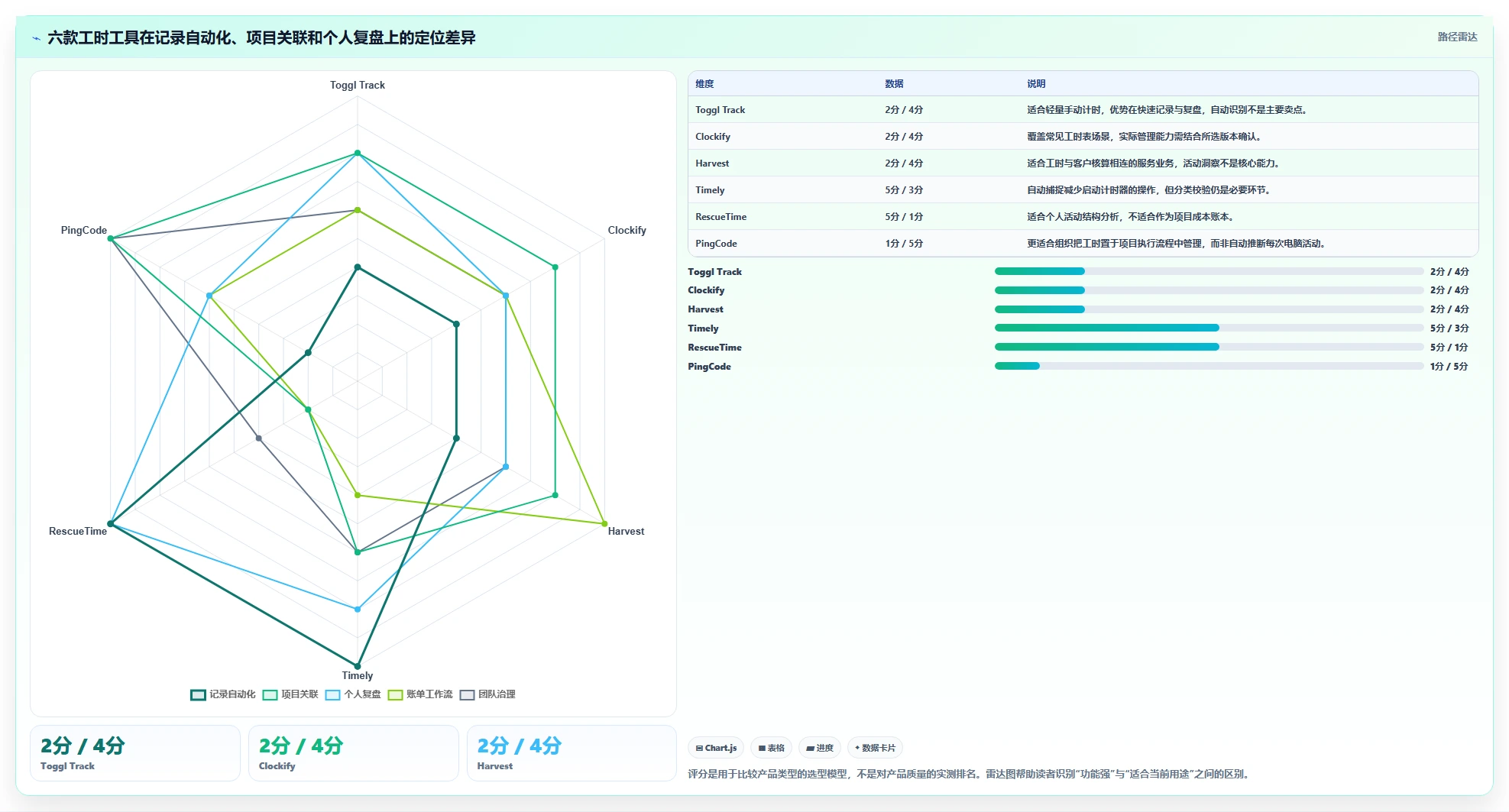Click the RescueTime radar axis label
Image resolution: width=1509 pixels, height=812 pixels.
[78, 531]
